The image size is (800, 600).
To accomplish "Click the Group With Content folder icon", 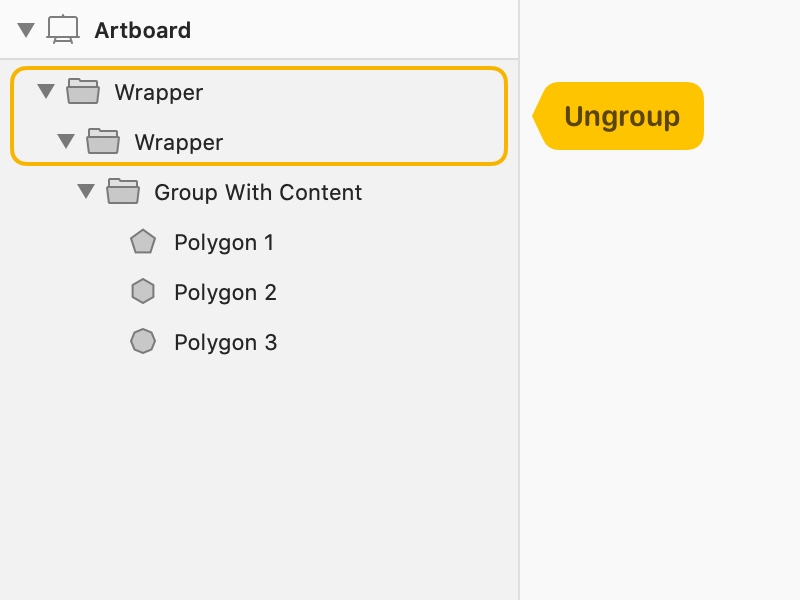I will 122,191.
